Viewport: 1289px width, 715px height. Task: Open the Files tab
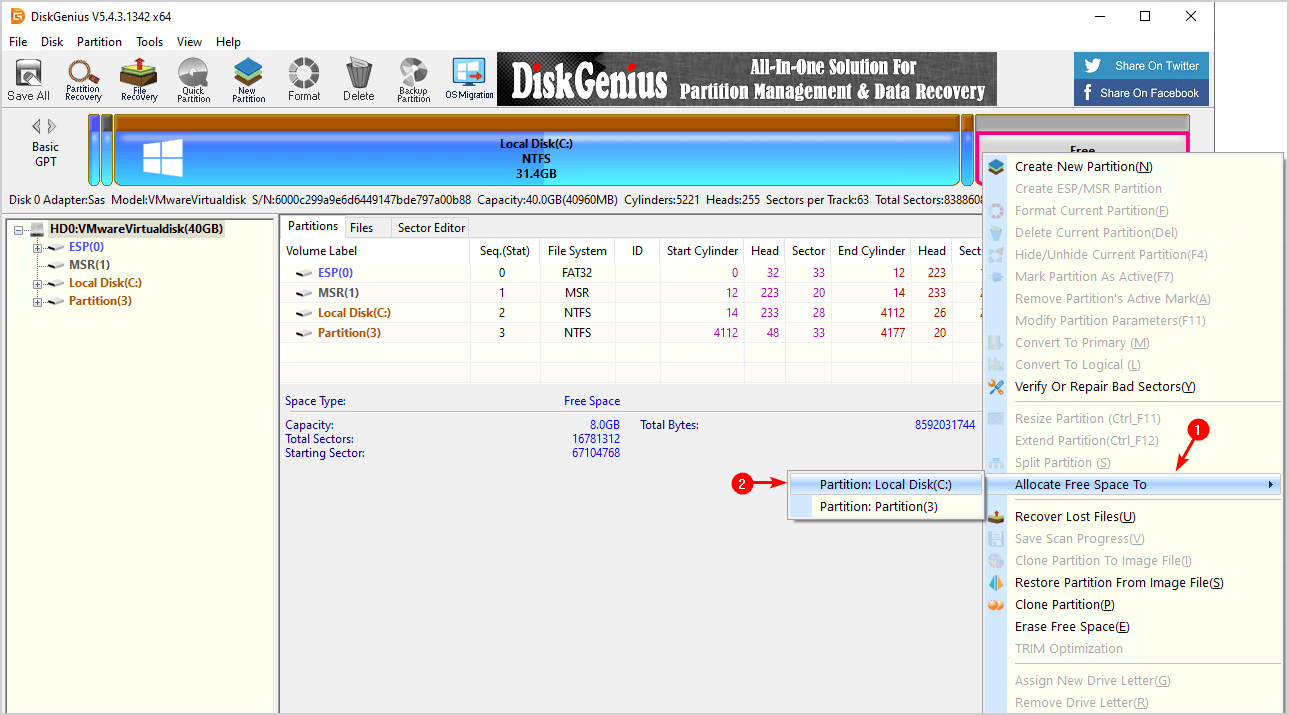pos(362,228)
